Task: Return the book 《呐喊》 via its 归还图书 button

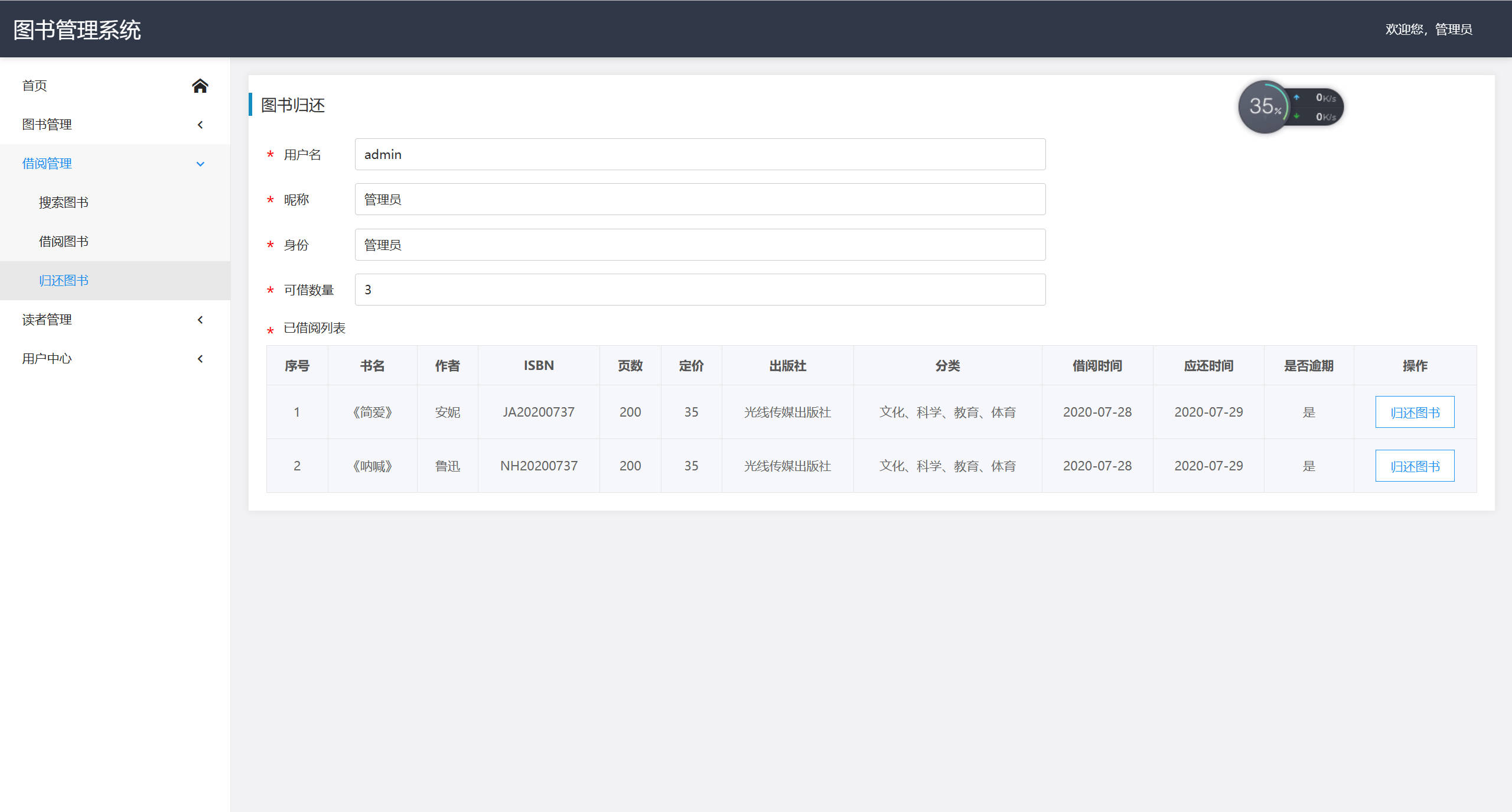Action: click(1414, 466)
